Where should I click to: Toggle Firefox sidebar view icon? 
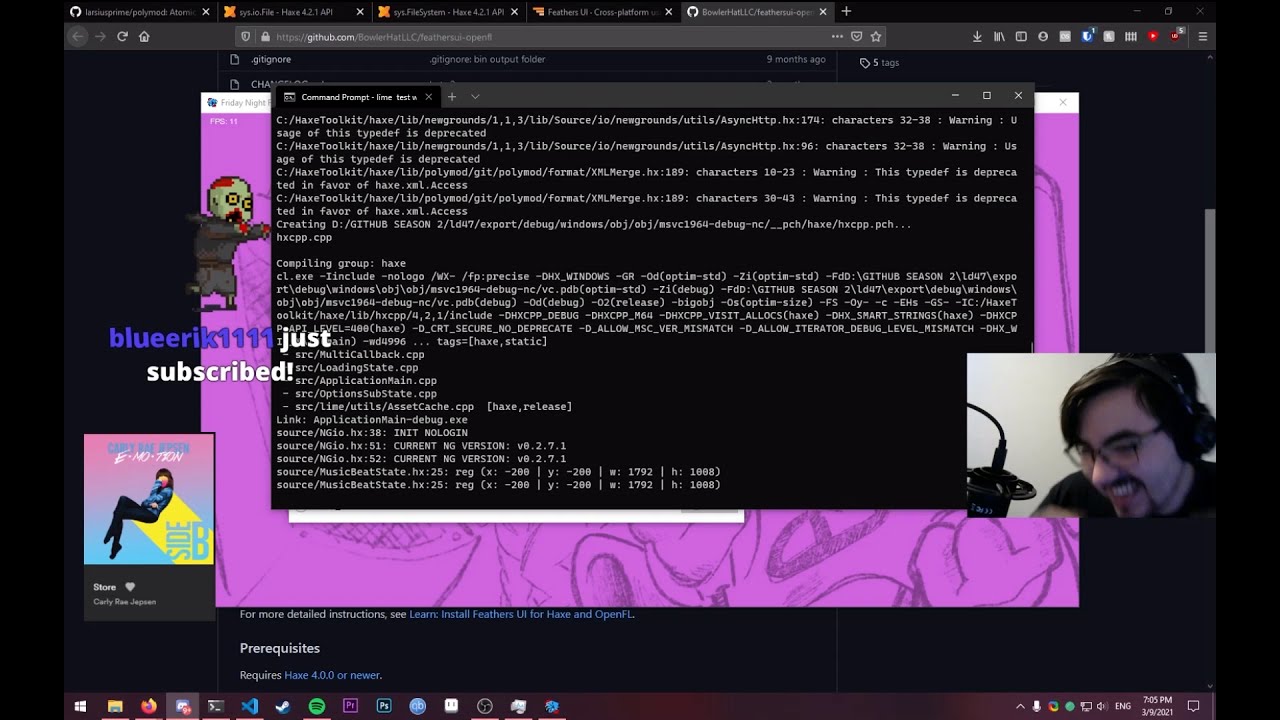1021,36
